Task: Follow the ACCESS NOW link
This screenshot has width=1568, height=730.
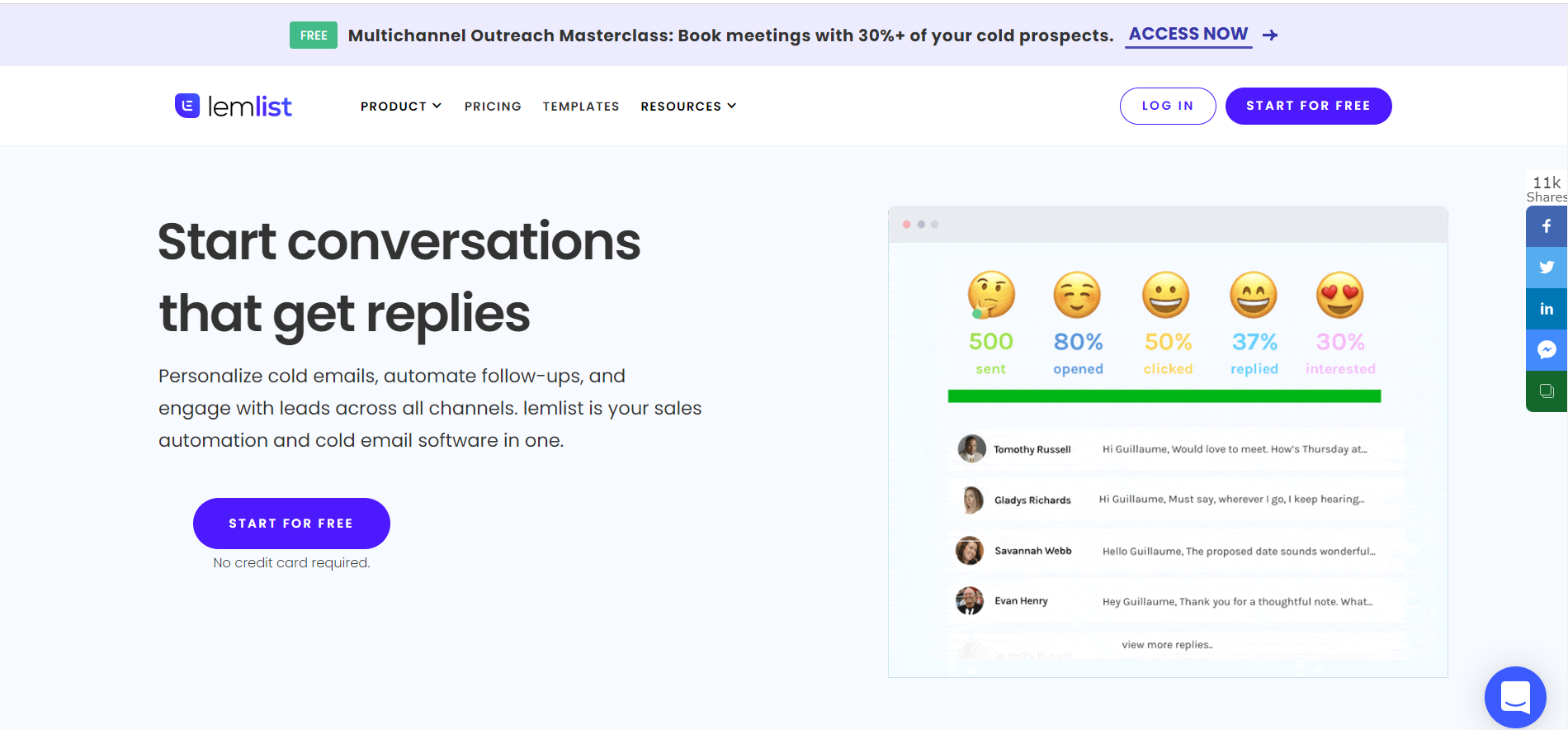Action: 1188,35
